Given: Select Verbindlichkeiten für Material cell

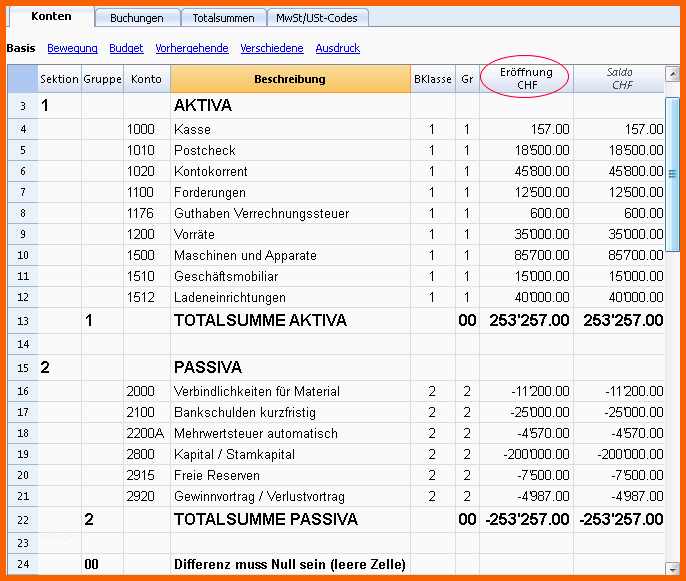Looking at the screenshot, I should point(290,391).
